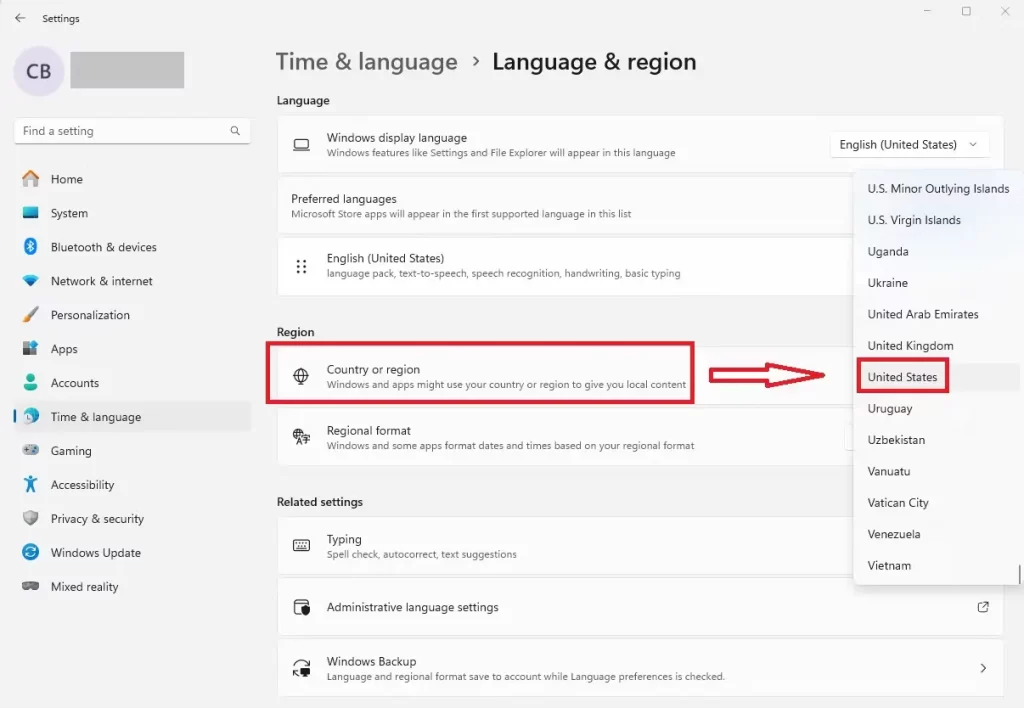
Task: Choose Ukraine from the country dropdown
Action: point(888,283)
